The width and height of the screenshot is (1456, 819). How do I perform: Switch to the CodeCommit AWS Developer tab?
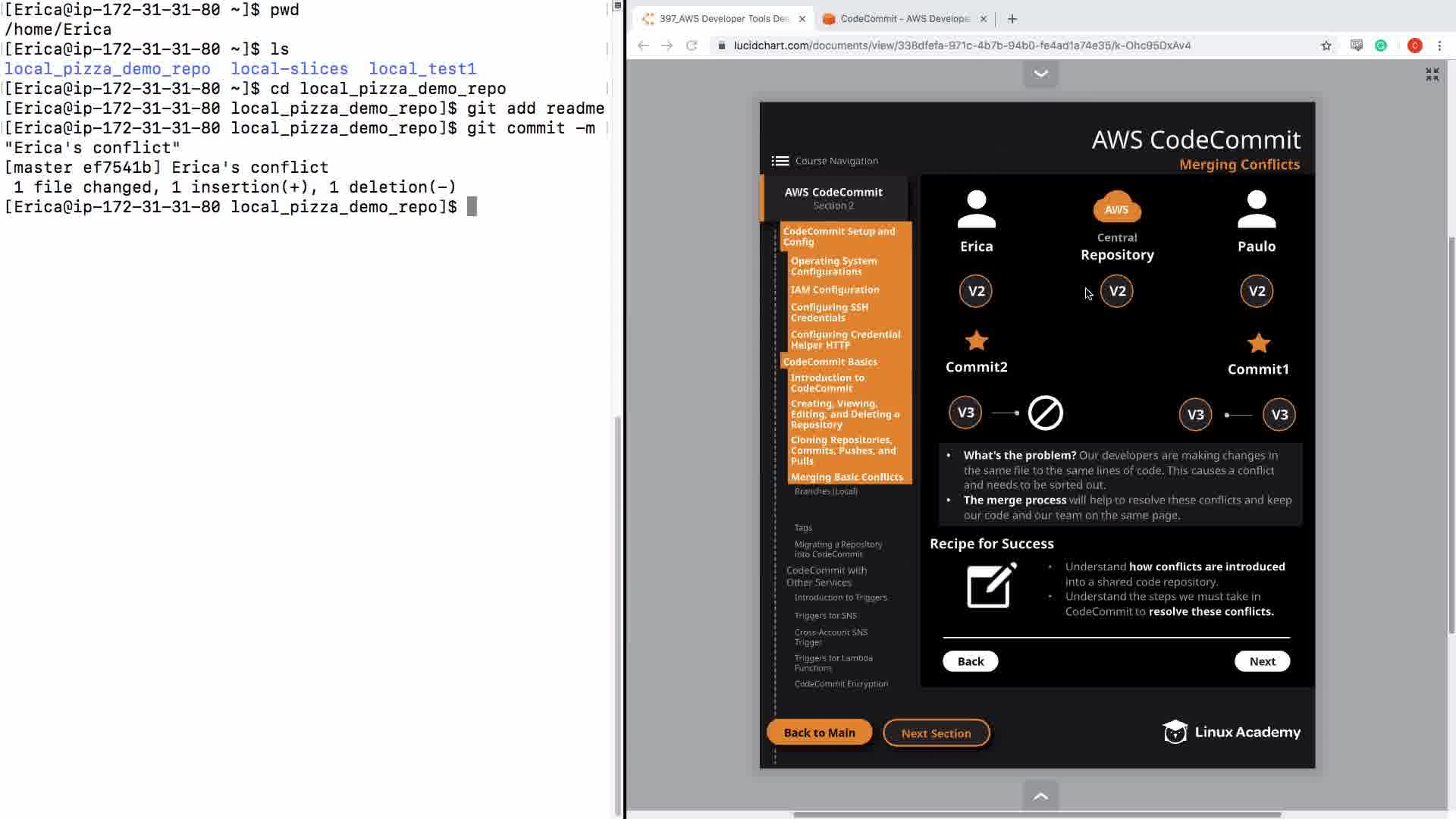pos(904,18)
